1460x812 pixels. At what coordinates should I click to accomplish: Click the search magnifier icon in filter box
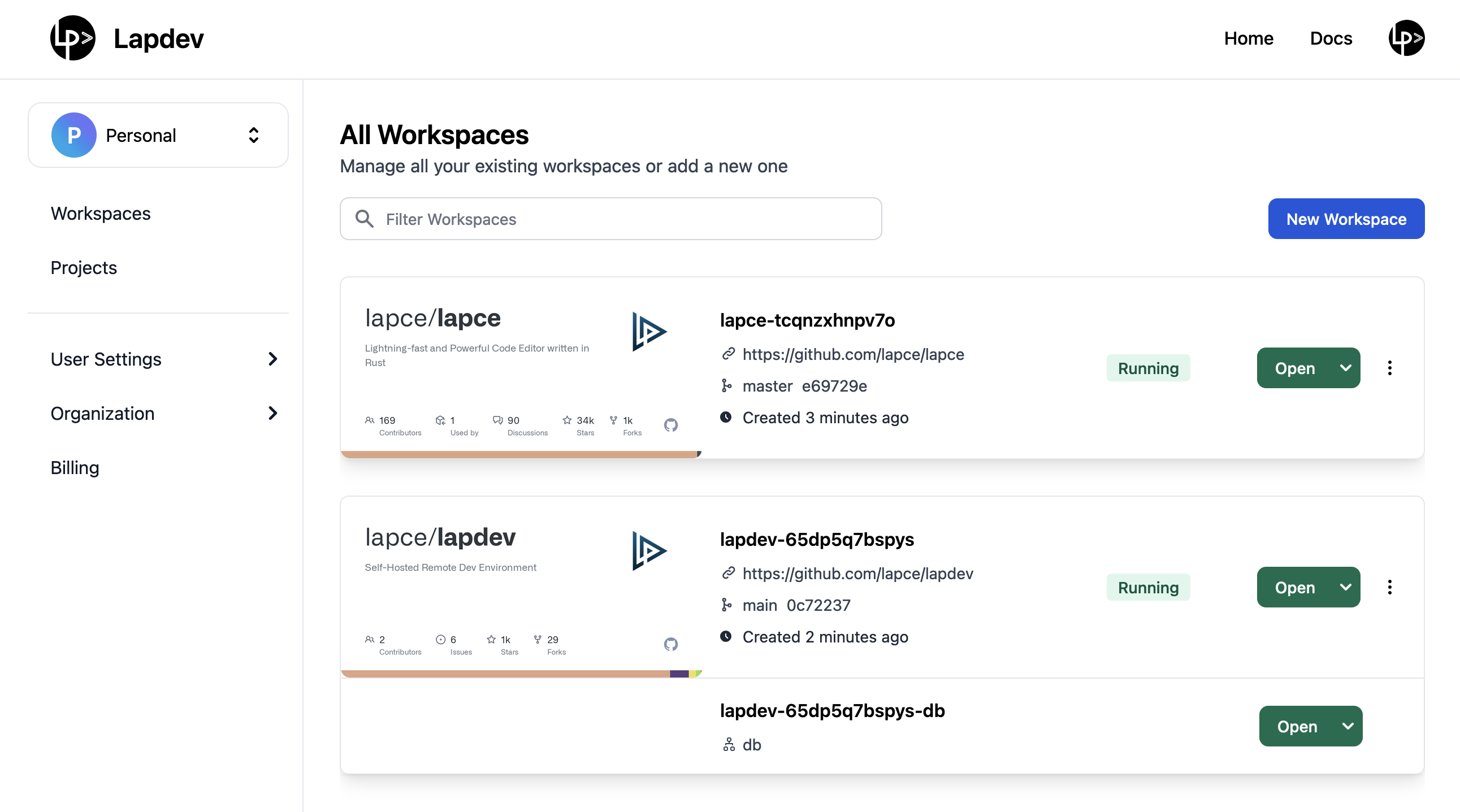[x=365, y=219]
